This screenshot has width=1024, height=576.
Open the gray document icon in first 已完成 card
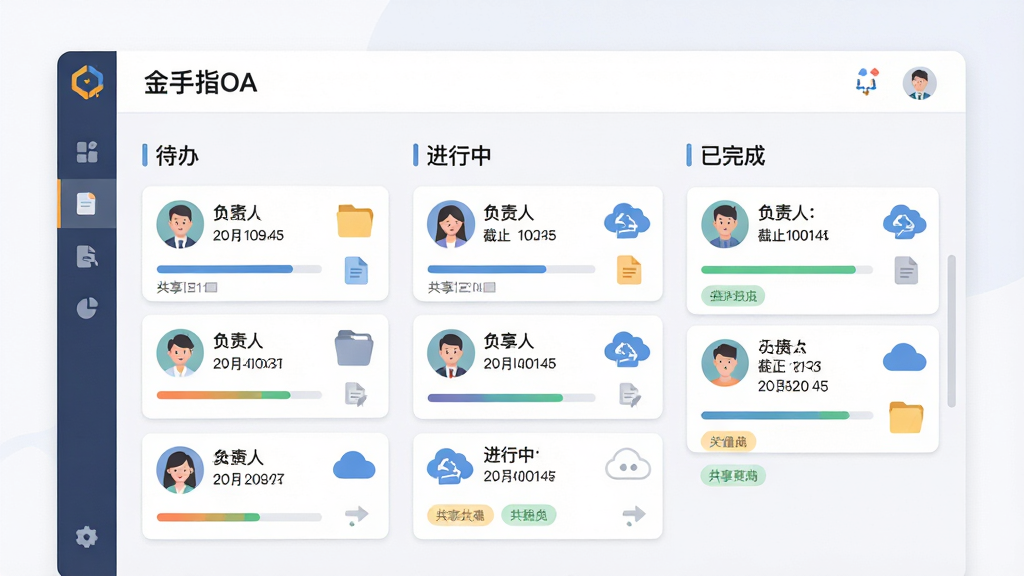(x=906, y=270)
